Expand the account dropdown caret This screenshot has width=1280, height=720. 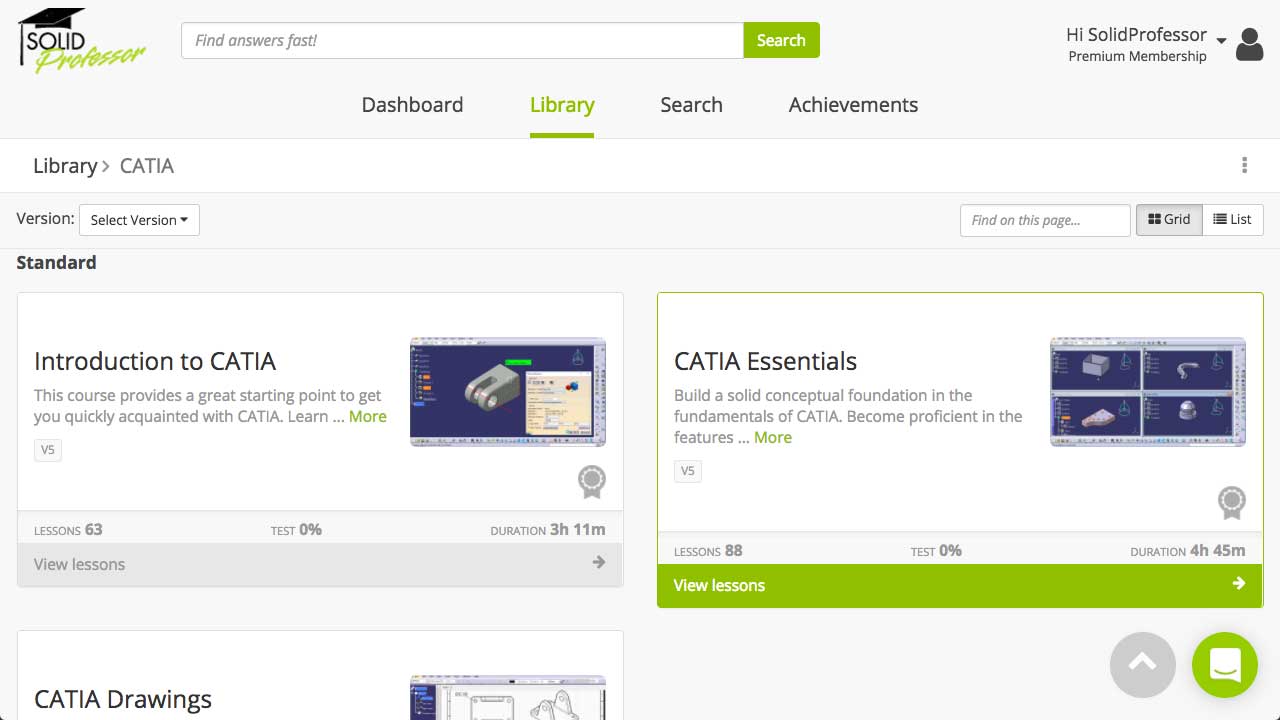(x=1221, y=41)
